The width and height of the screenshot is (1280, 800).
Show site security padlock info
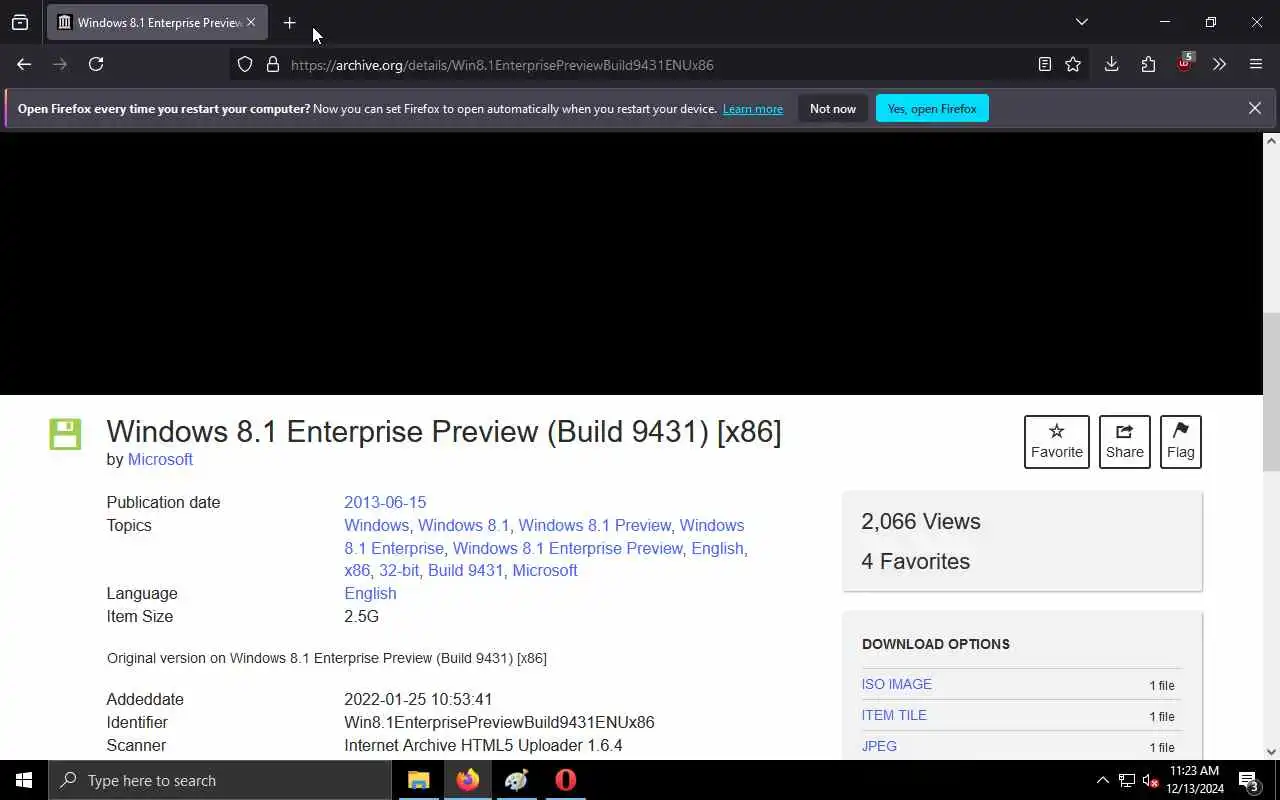coord(272,64)
